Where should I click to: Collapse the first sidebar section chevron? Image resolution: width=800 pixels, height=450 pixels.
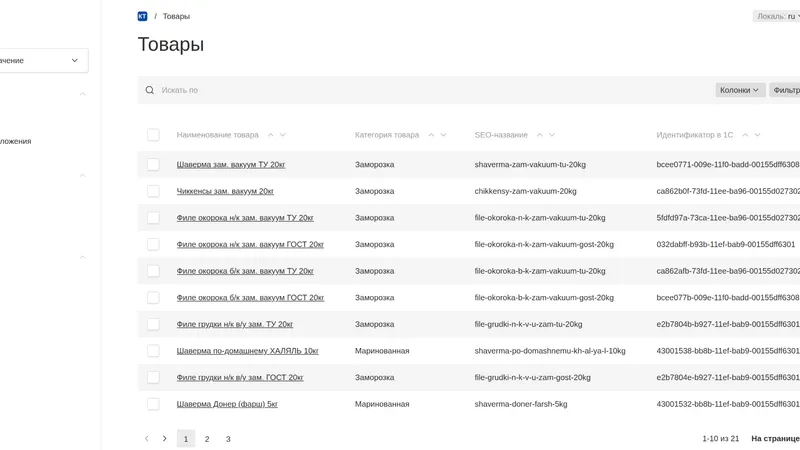[x=82, y=94]
